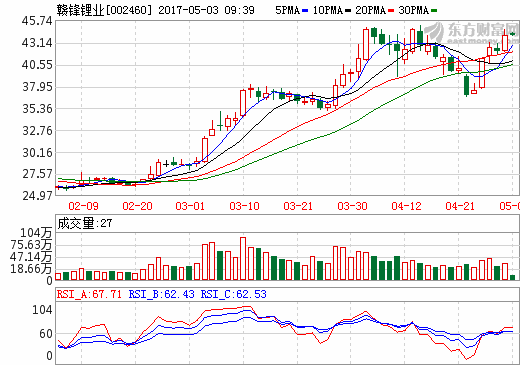Click the RSI_A:67.71 indicator value
Image resolution: width=520 pixels, height=365 pixels.
pyautogui.click(x=89, y=294)
